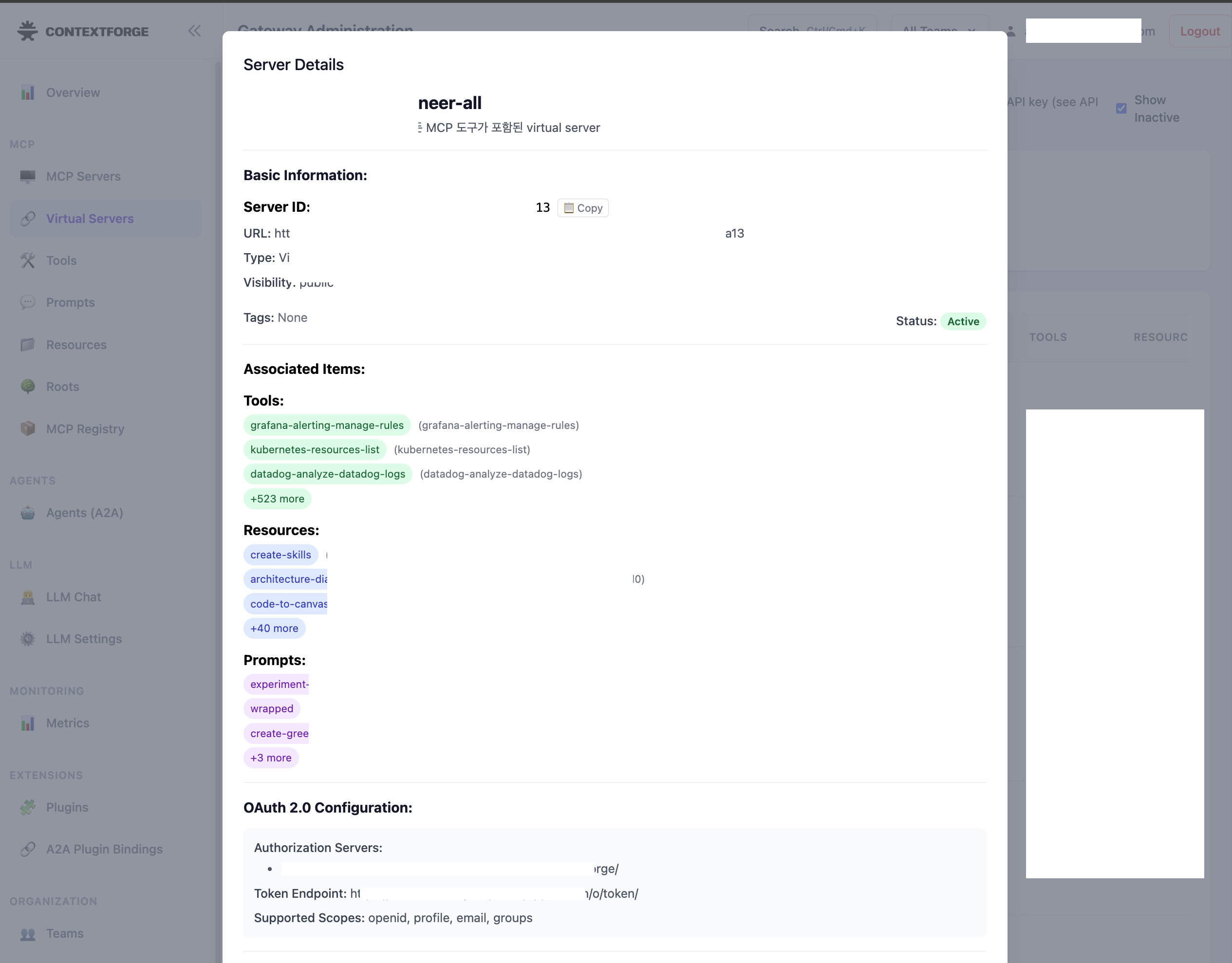1232x963 pixels.
Task: Click the Roots tree icon
Action: [28, 387]
